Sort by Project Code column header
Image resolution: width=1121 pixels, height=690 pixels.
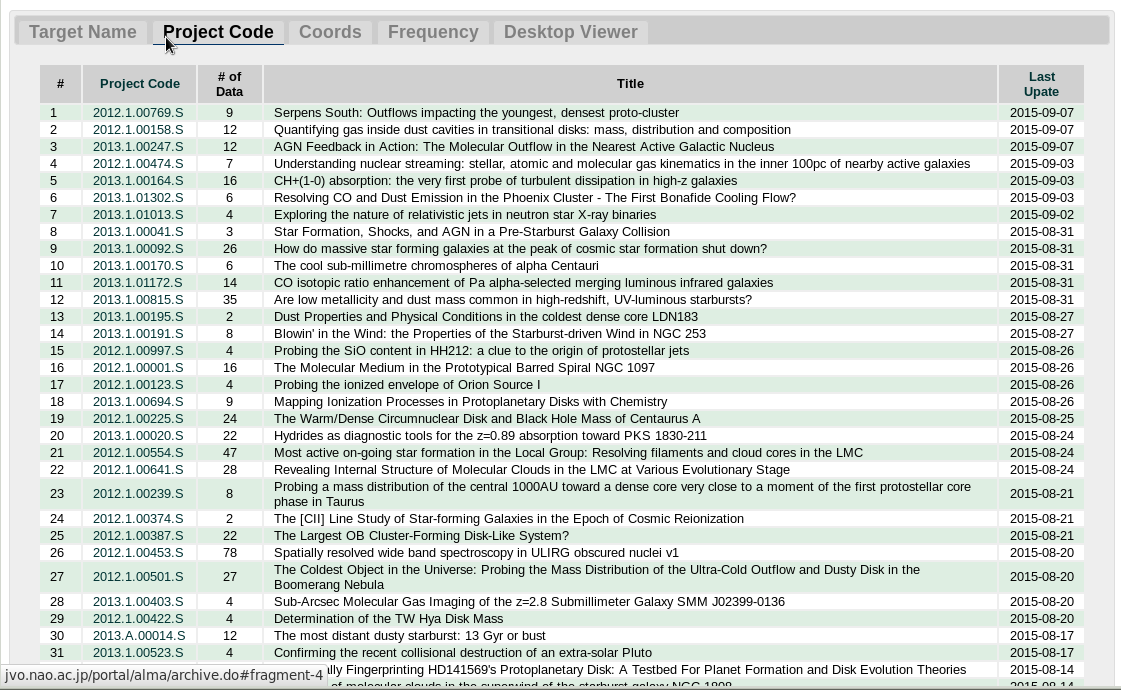coord(140,84)
